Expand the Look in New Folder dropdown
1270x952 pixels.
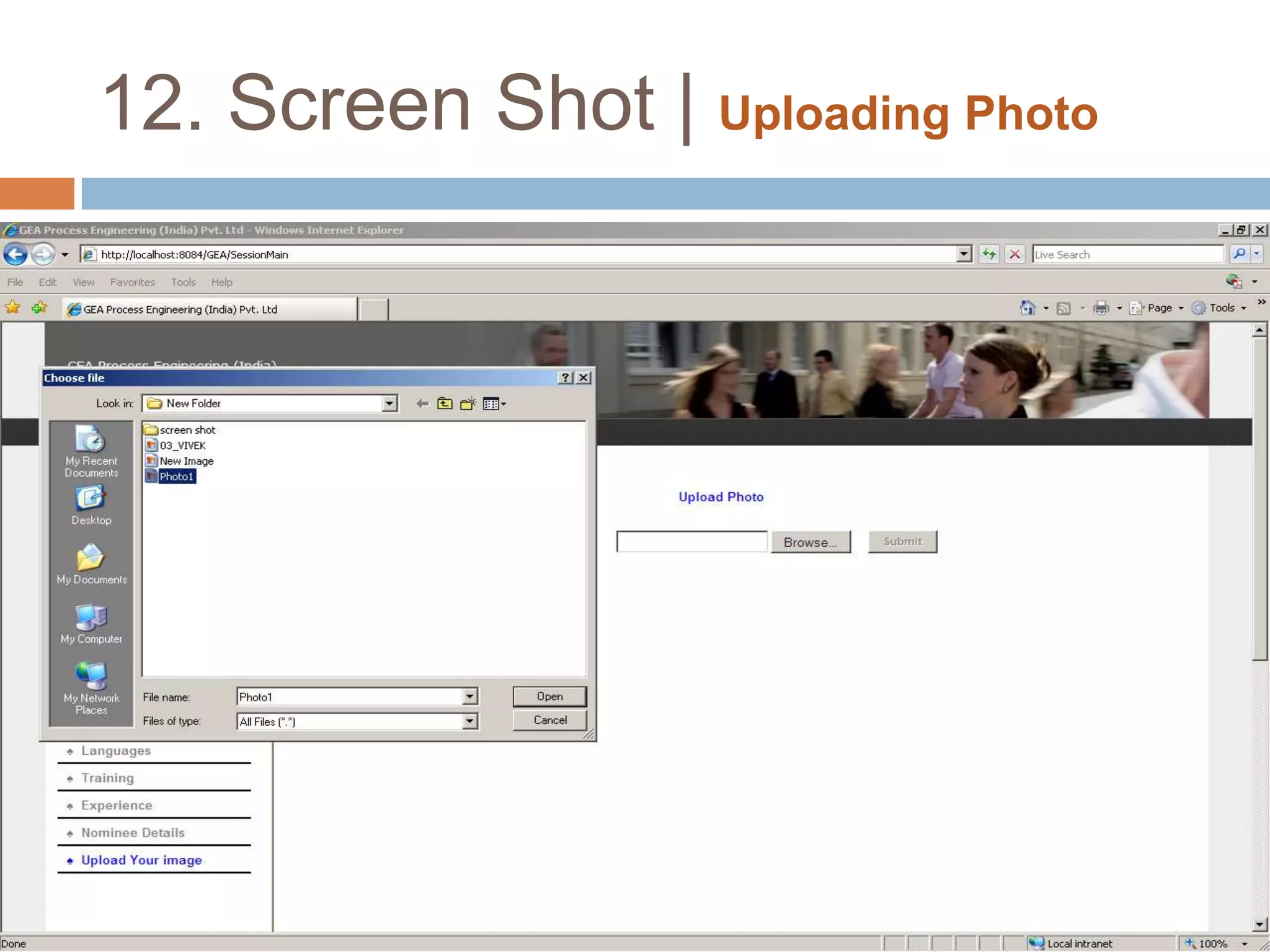pos(389,403)
